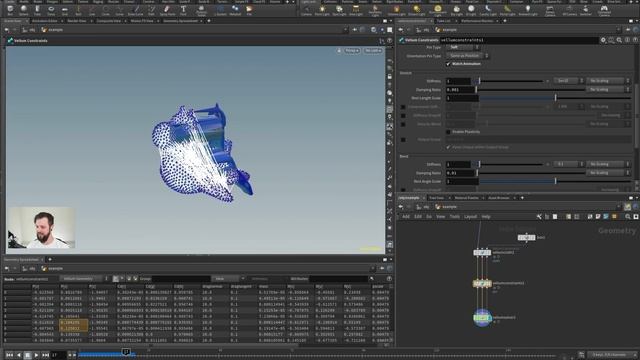Click the example path button in viewport
Screen dimensions: 640x360
tap(53, 30)
